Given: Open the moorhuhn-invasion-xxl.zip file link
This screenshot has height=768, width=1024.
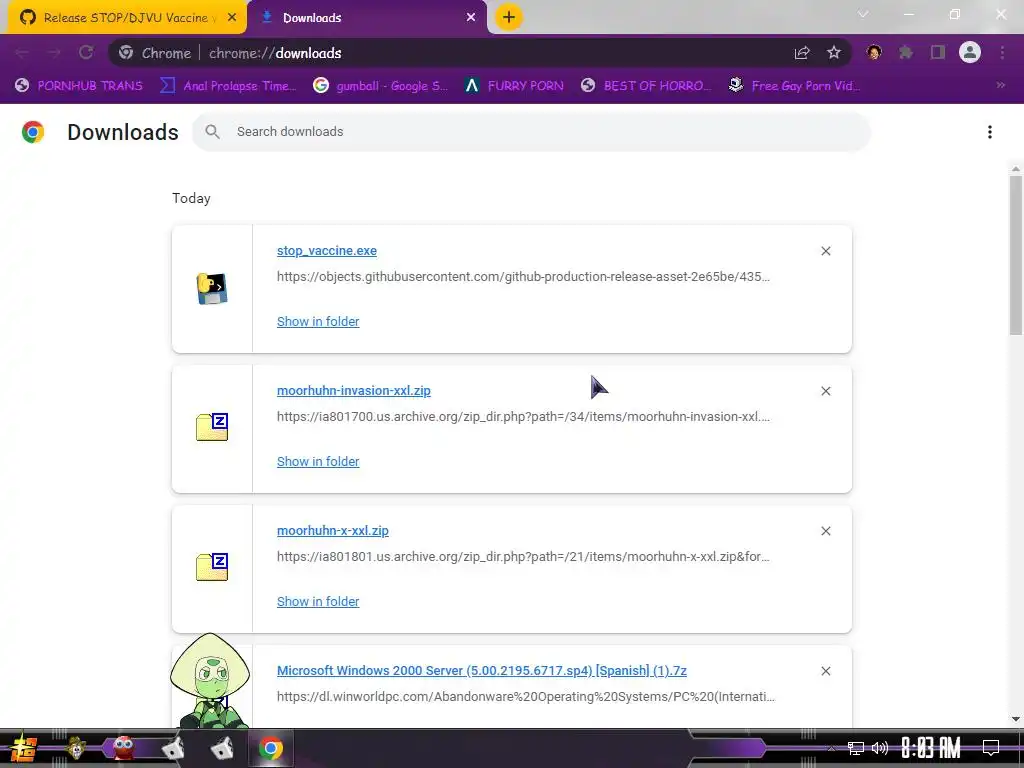Looking at the screenshot, I should point(353,391).
